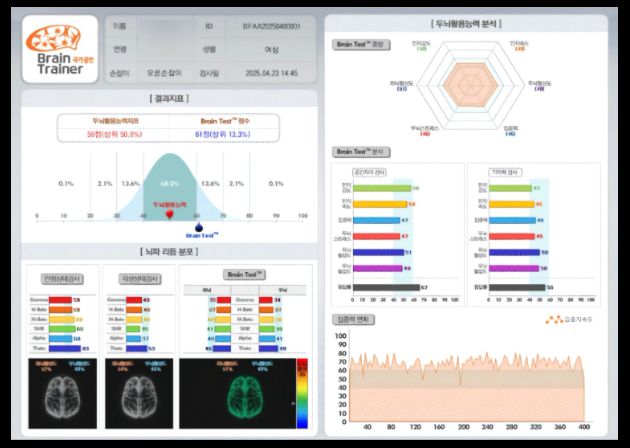Click the gray button above the second rhythm chart
Image resolution: width=630 pixels, height=448 pixels.
(140, 279)
